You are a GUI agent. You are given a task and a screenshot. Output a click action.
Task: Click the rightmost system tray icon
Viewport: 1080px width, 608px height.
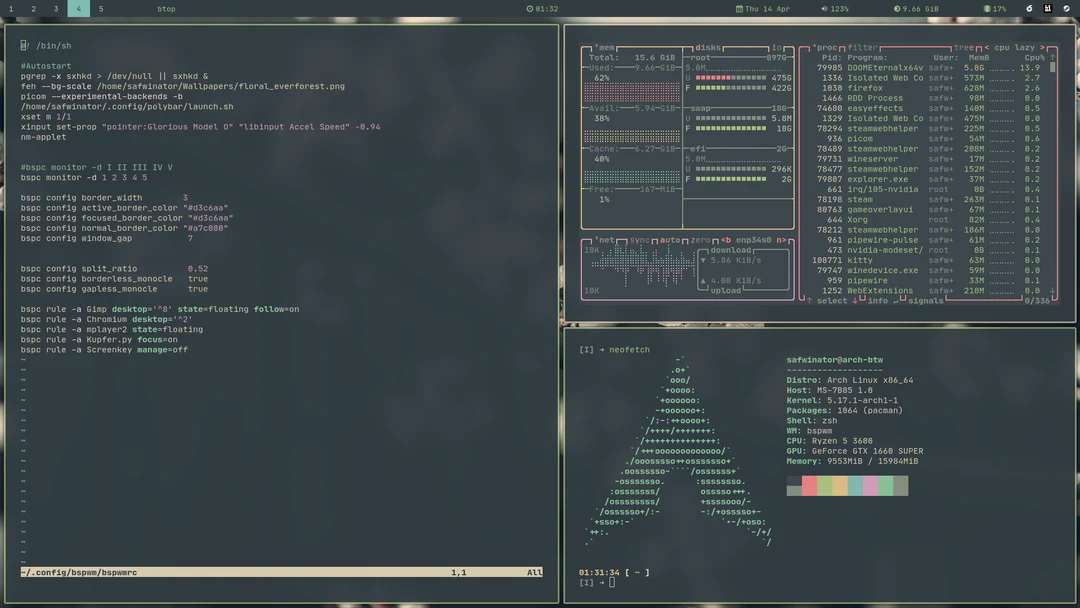1066,8
